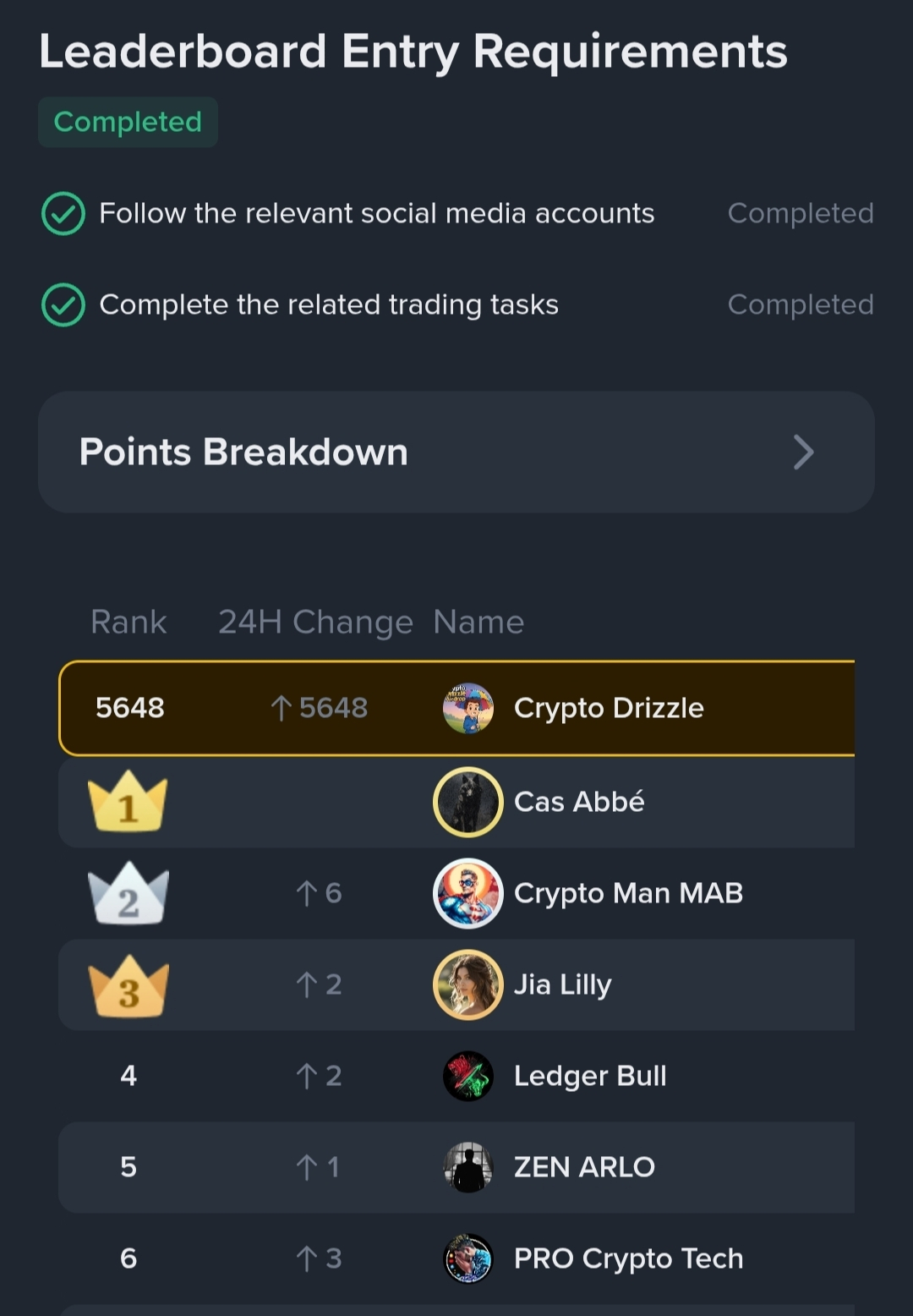913x1316 pixels.
Task: Tap ZEN ARLO's silhouette avatar
Action: (467, 1167)
